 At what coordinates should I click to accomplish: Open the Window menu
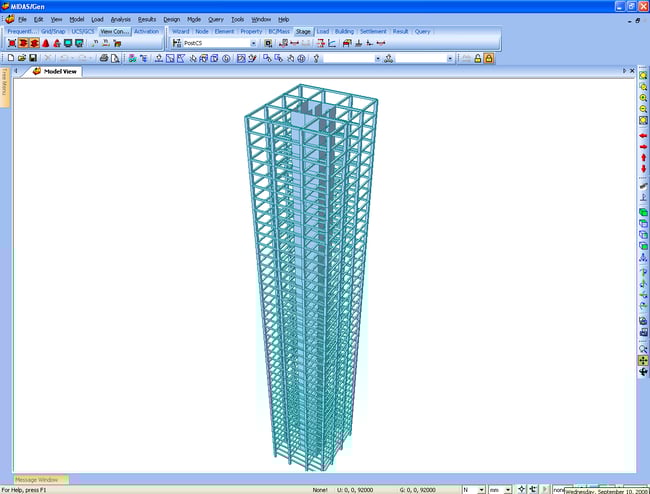[x=261, y=19]
